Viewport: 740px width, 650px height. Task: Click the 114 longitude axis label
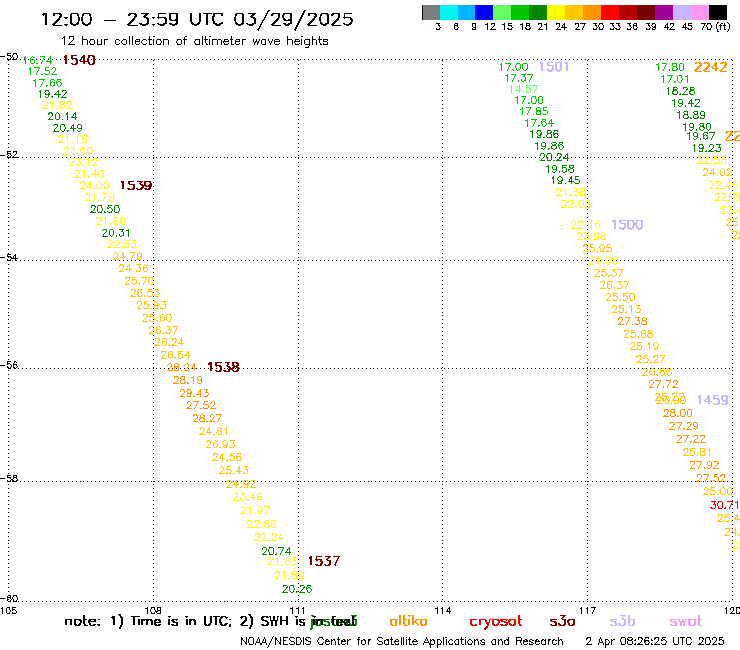[443, 610]
